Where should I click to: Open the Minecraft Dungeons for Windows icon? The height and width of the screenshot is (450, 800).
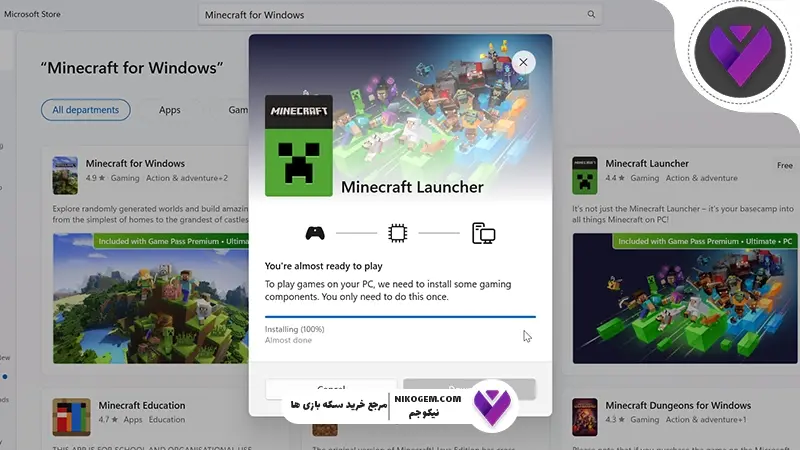[585, 417]
